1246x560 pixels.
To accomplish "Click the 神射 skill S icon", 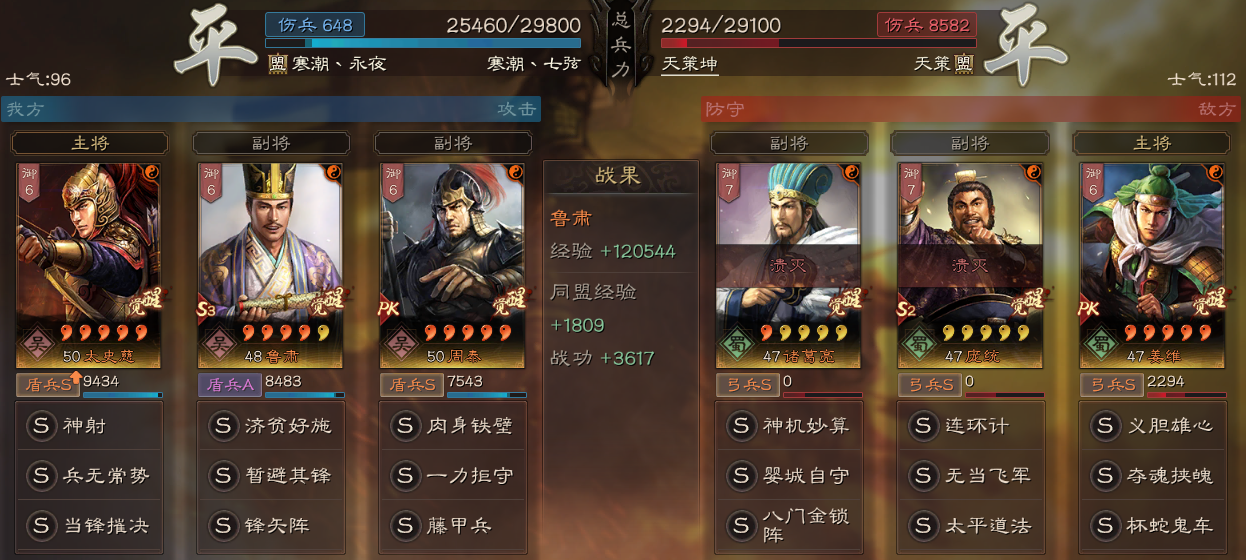I will [x=41, y=426].
